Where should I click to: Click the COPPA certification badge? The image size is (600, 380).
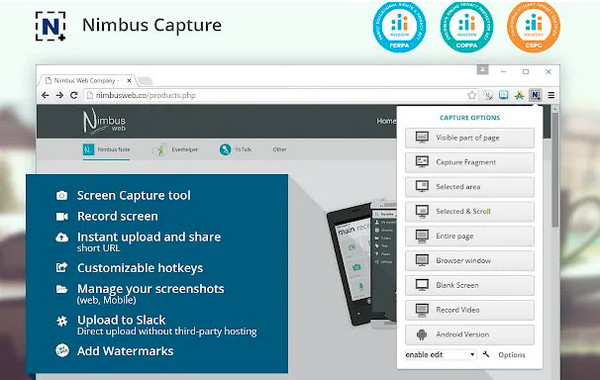[x=466, y=27]
